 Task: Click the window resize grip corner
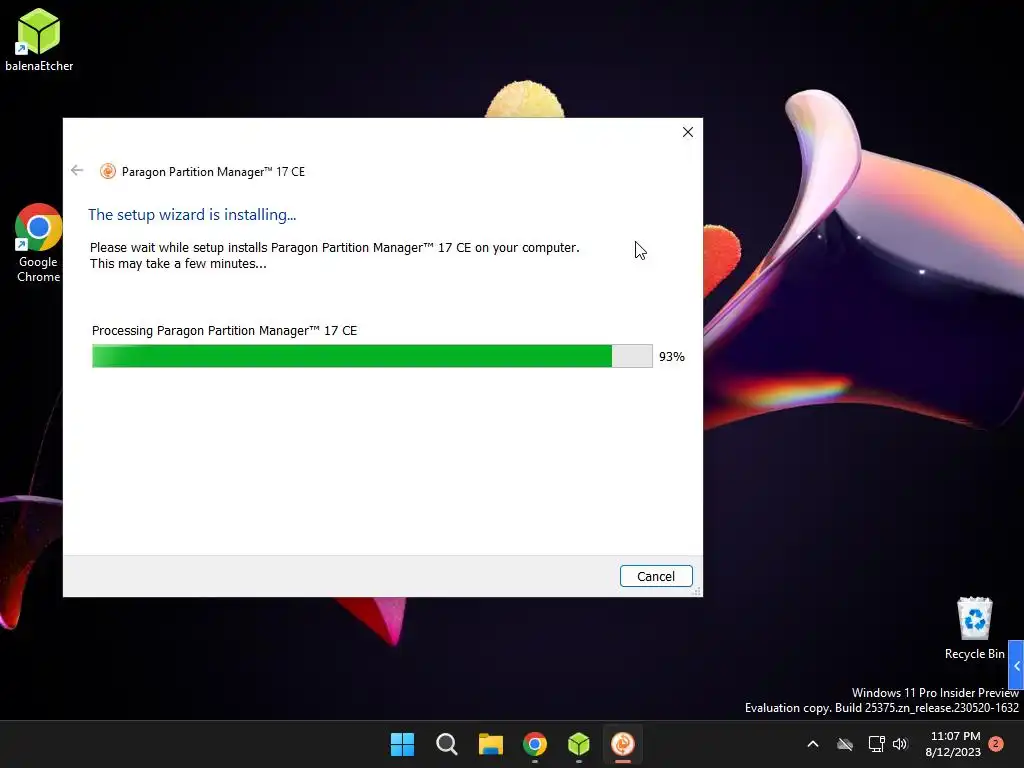697,591
